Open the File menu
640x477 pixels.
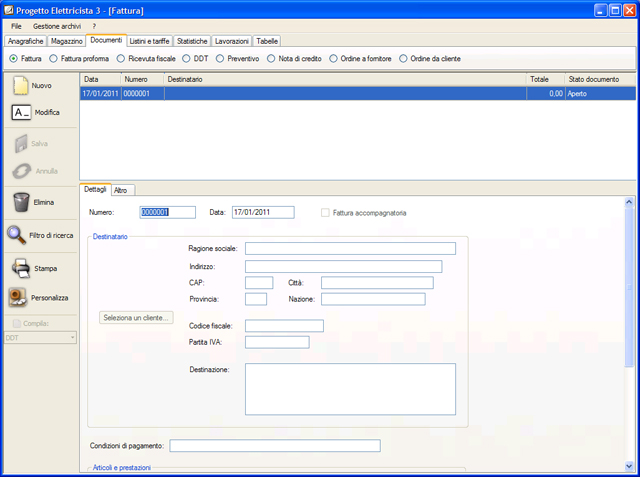click(16, 26)
